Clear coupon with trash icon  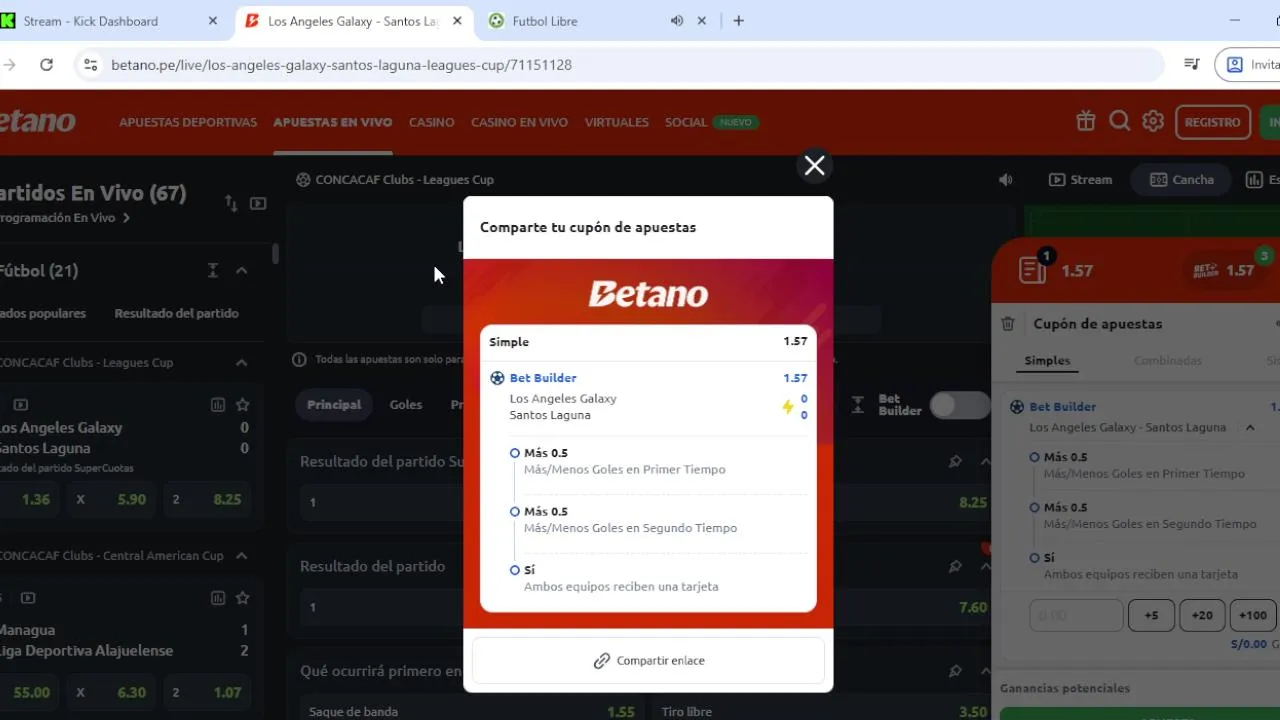click(1008, 324)
